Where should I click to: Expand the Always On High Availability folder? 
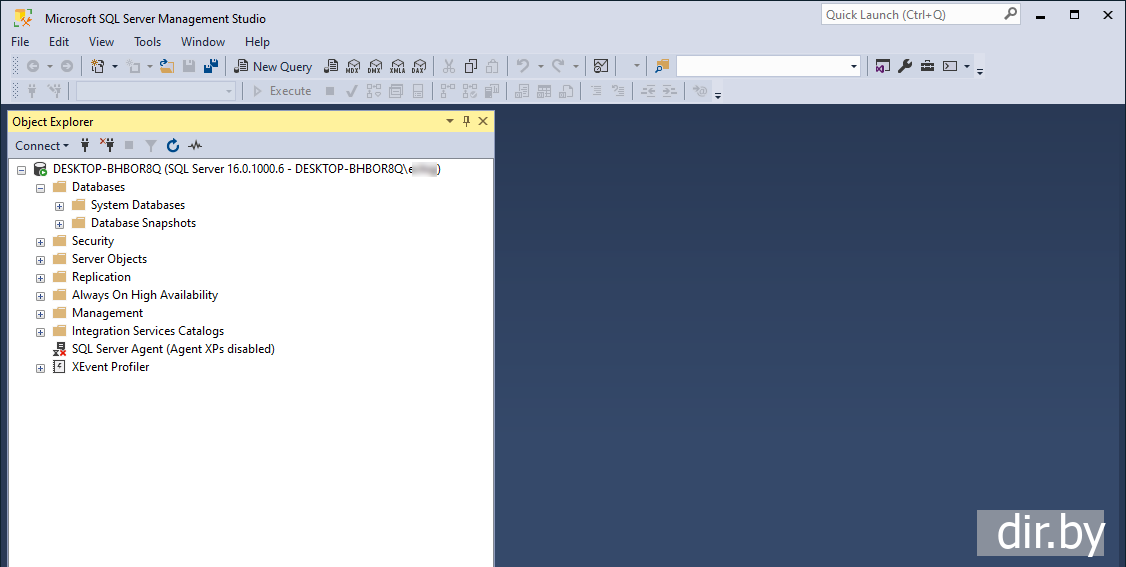click(40, 296)
